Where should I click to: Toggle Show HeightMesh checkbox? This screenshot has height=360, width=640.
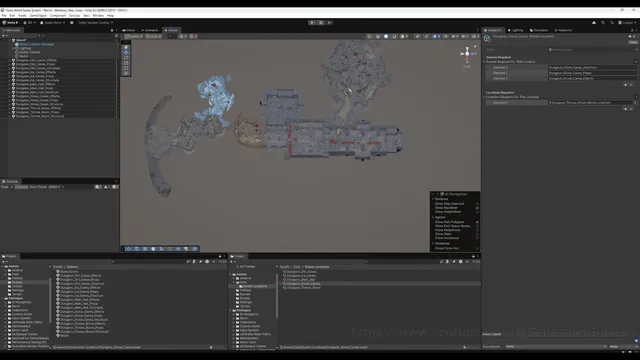click(477, 212)
